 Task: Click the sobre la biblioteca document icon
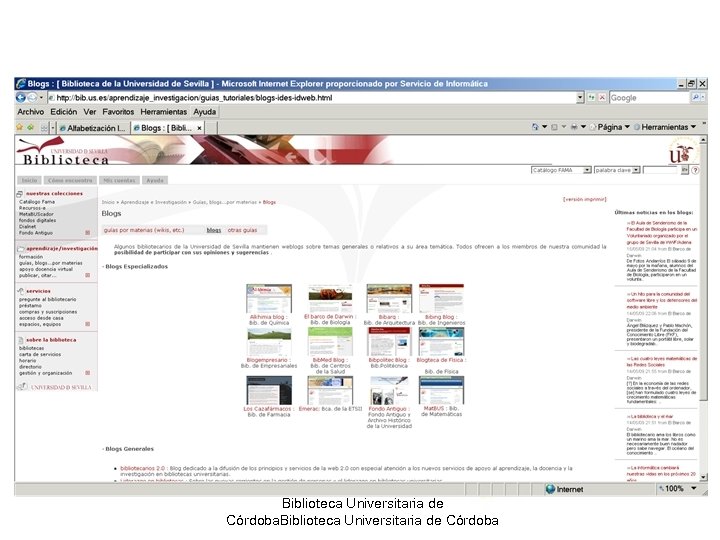(20, 340)
